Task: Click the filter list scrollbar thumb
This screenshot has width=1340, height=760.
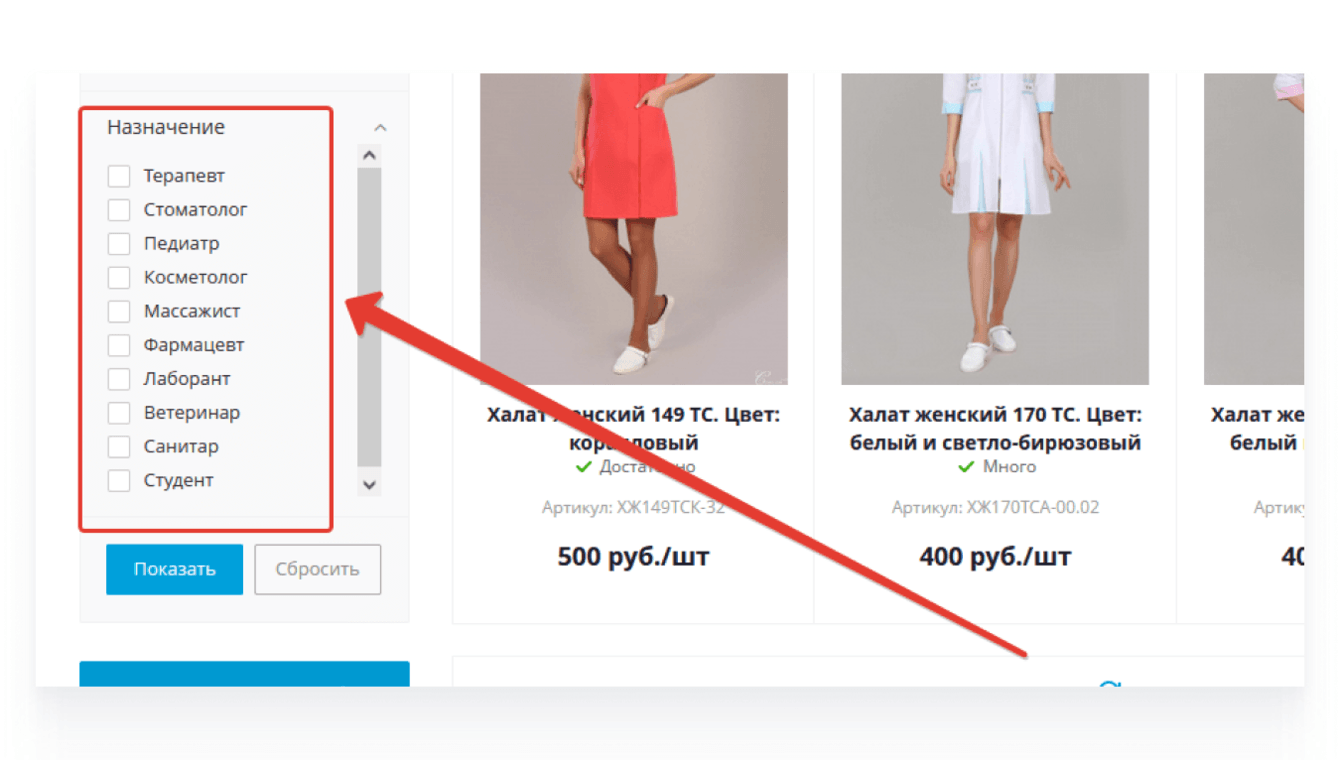Action: tap(369, 316)
